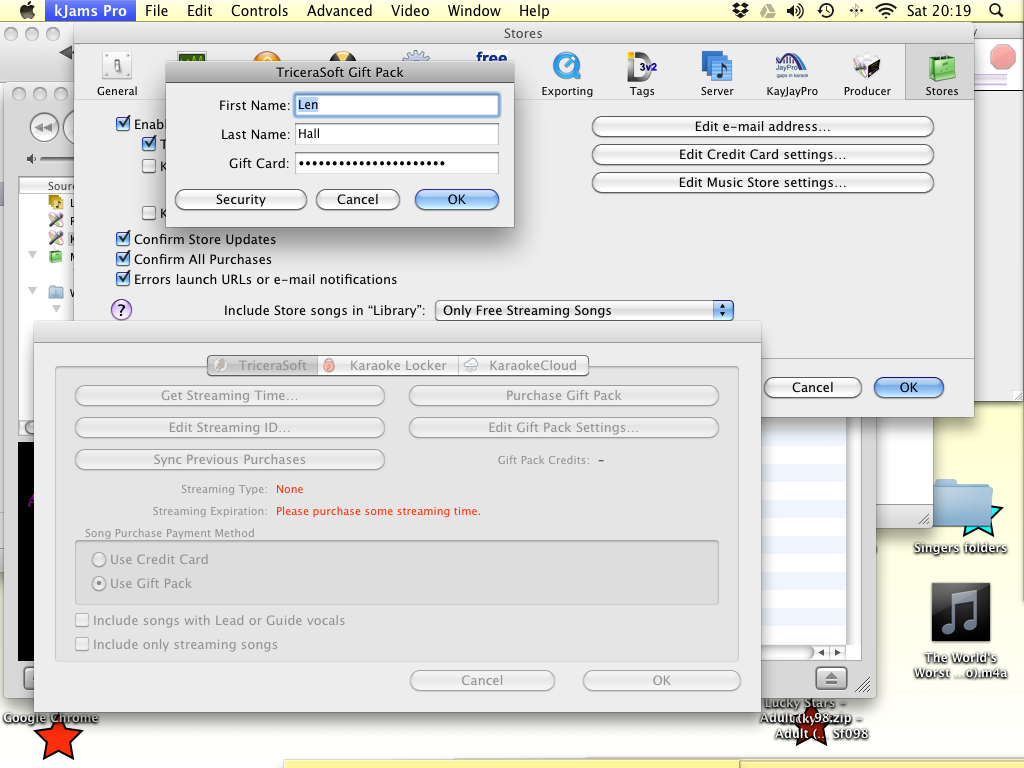Click the Security button in Gift Pack dialog

pyautogui.click(x=241, y=199)
